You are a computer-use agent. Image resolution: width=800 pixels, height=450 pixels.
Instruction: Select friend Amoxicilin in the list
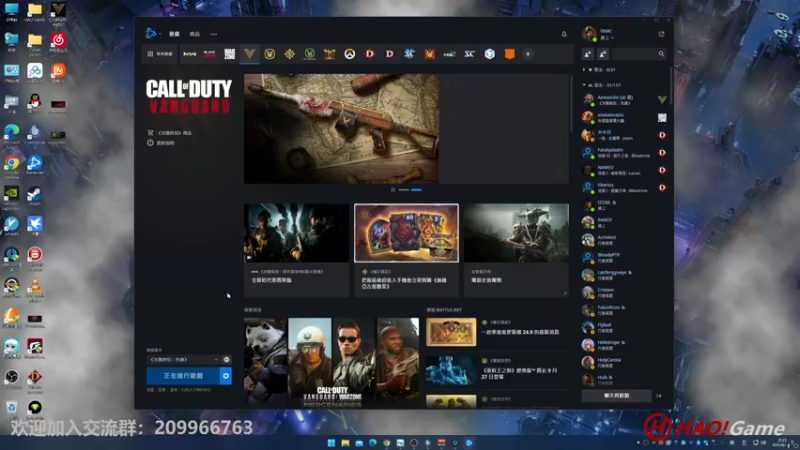(x=624, y=99)
